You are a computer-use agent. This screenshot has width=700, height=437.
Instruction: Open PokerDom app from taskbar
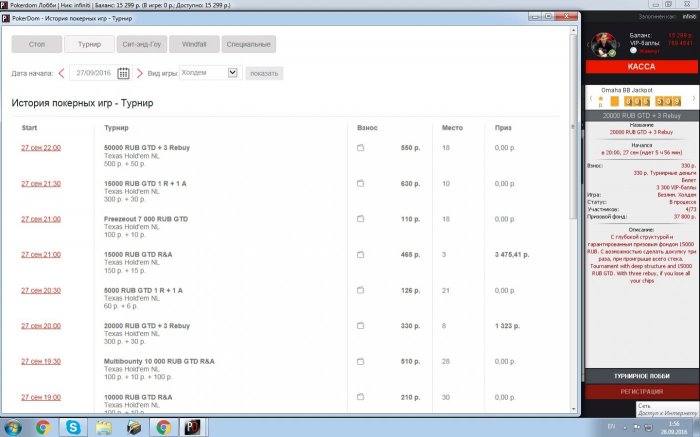point(192,428)
